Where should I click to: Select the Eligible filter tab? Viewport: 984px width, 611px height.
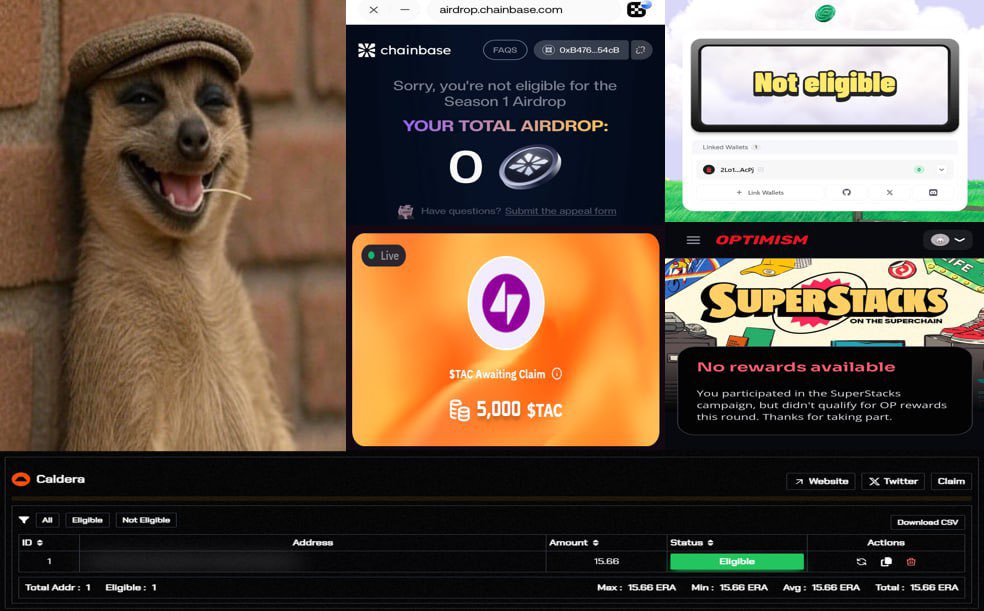click(87, 520)
